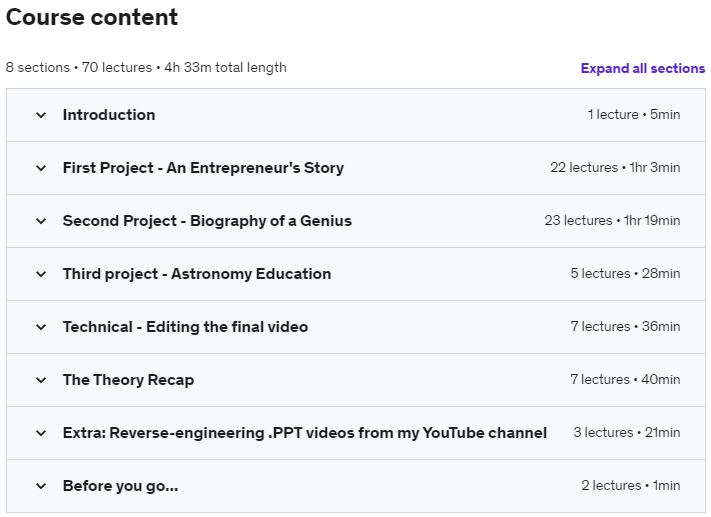Expand chevron for Third project - Astronomy Education
The image size is (711, 517).
(x=41, y=274)
